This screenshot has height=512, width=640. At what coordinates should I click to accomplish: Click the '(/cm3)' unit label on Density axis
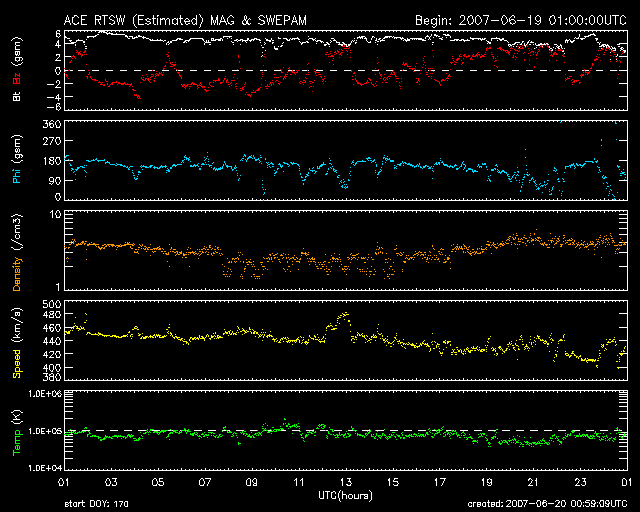(x=17, y=233)
